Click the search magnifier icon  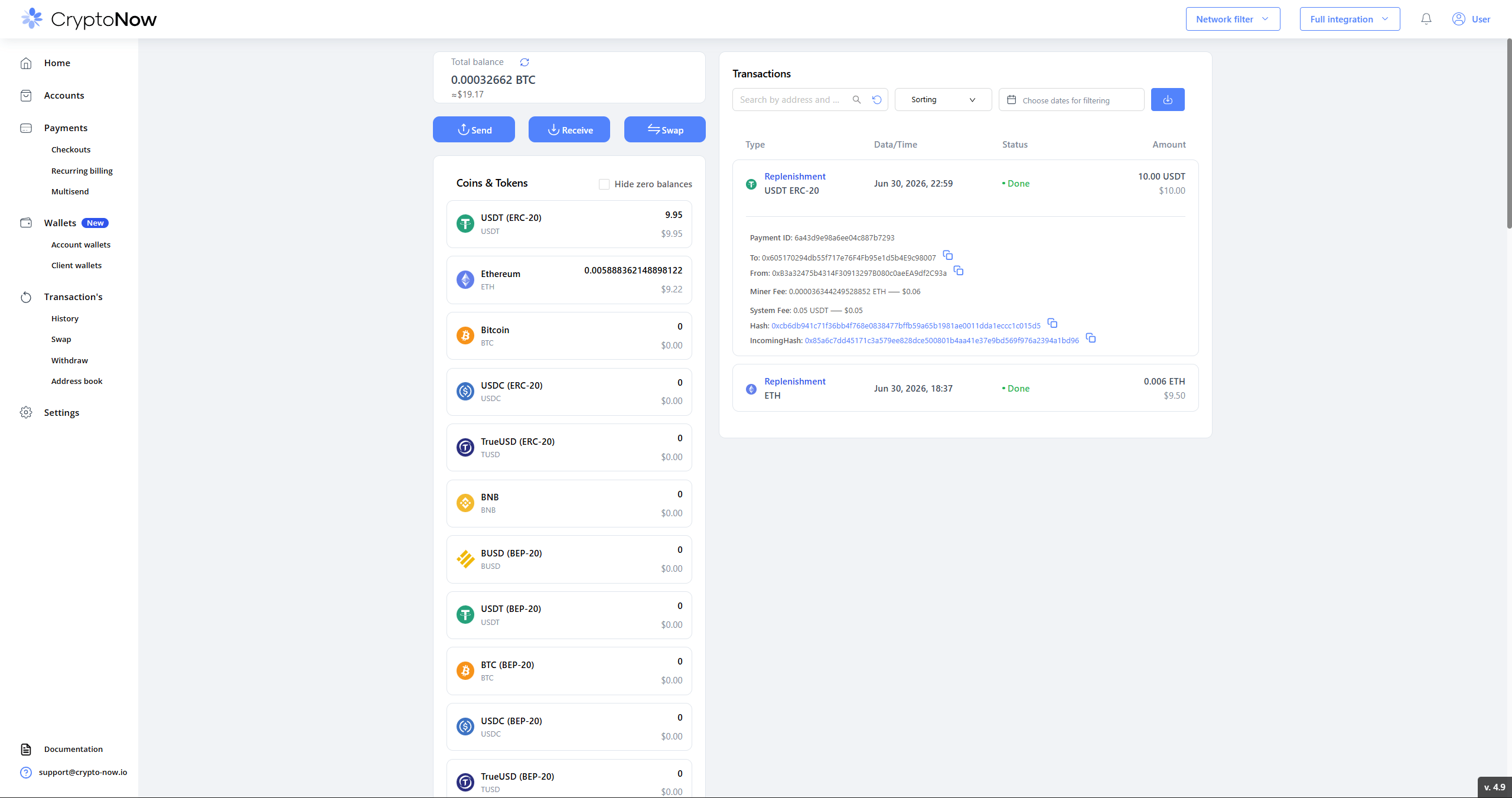point(856,100)
